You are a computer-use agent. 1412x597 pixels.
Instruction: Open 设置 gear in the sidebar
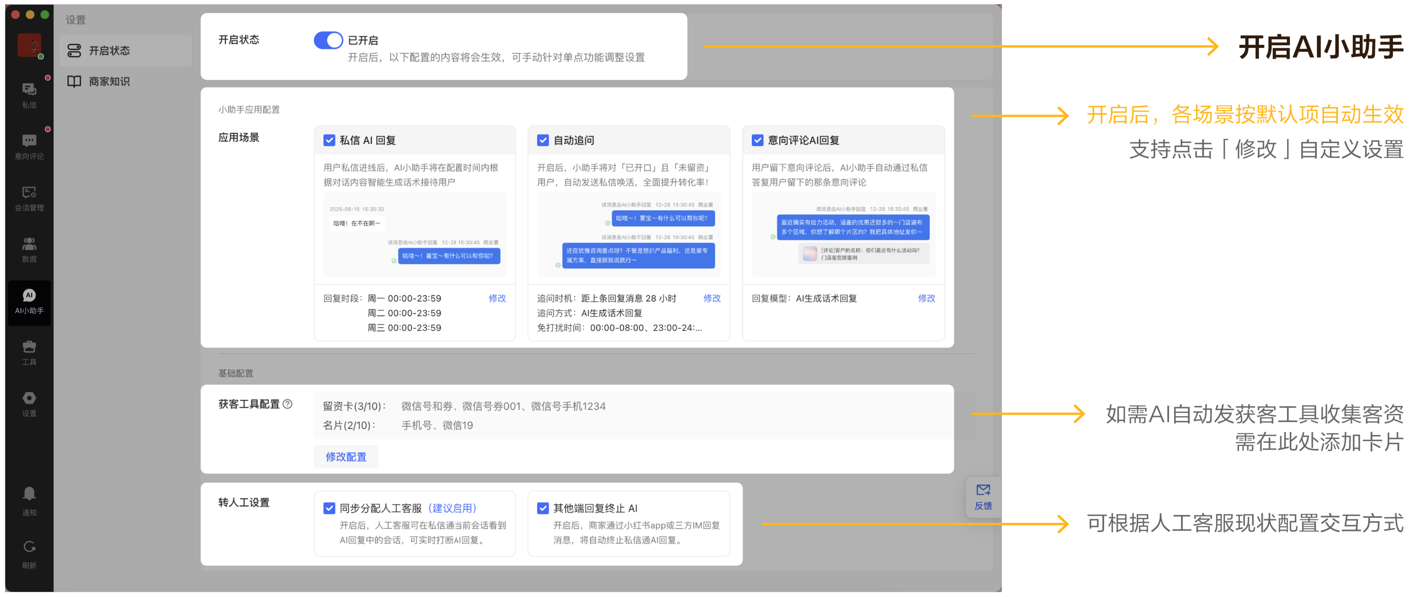pyautogui.click(x=29, y=403)
